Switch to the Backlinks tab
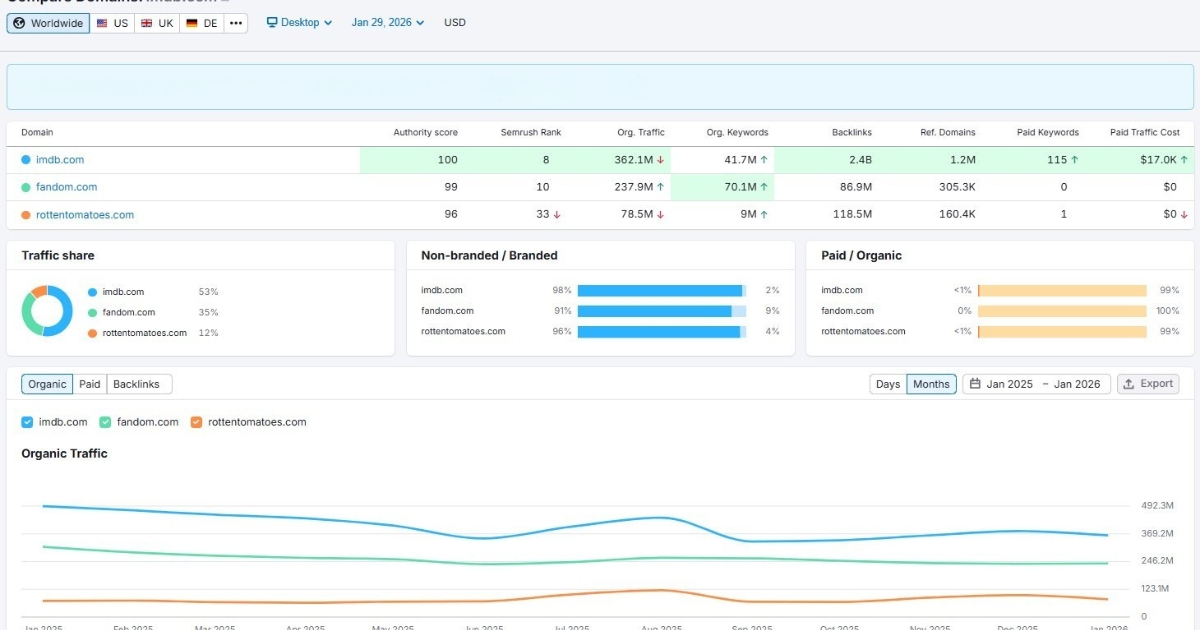This screenshot has width=1200, height=630. (x=139, y=383)
